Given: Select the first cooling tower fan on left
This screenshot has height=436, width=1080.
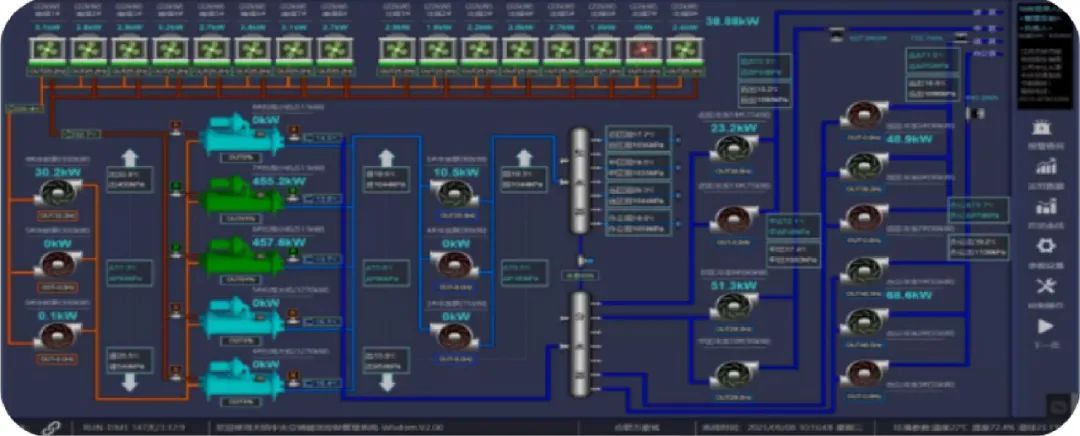Looking at the screenshot, I should (47, 50).
